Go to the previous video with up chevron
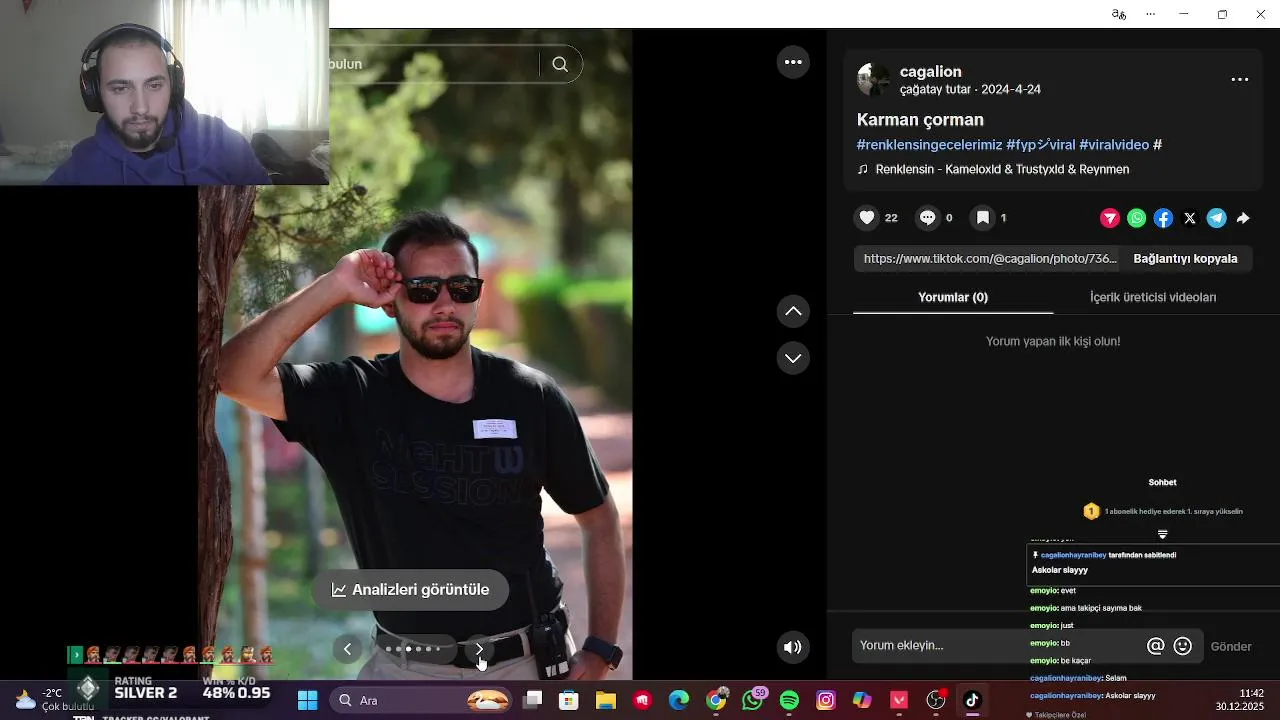Screen dimensions: 1280x720 pyautogui.click(x=793, y=311)
